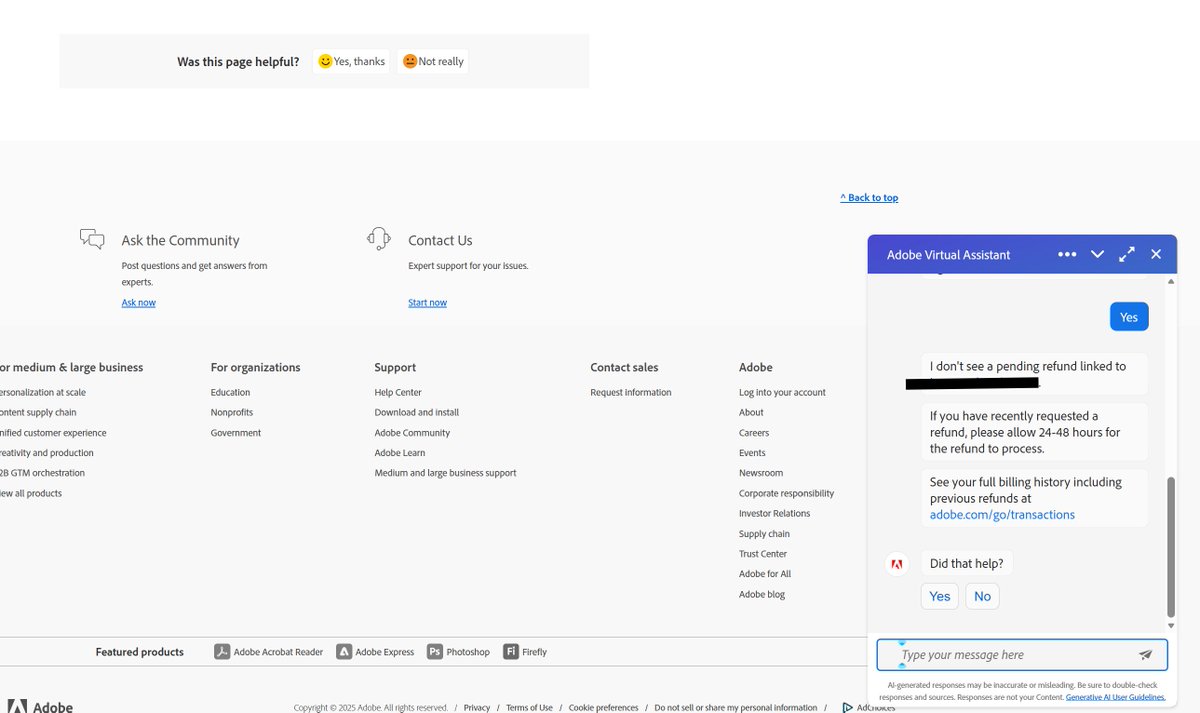
Task: Click 'Ask now' community link
Action: [139, 303]
